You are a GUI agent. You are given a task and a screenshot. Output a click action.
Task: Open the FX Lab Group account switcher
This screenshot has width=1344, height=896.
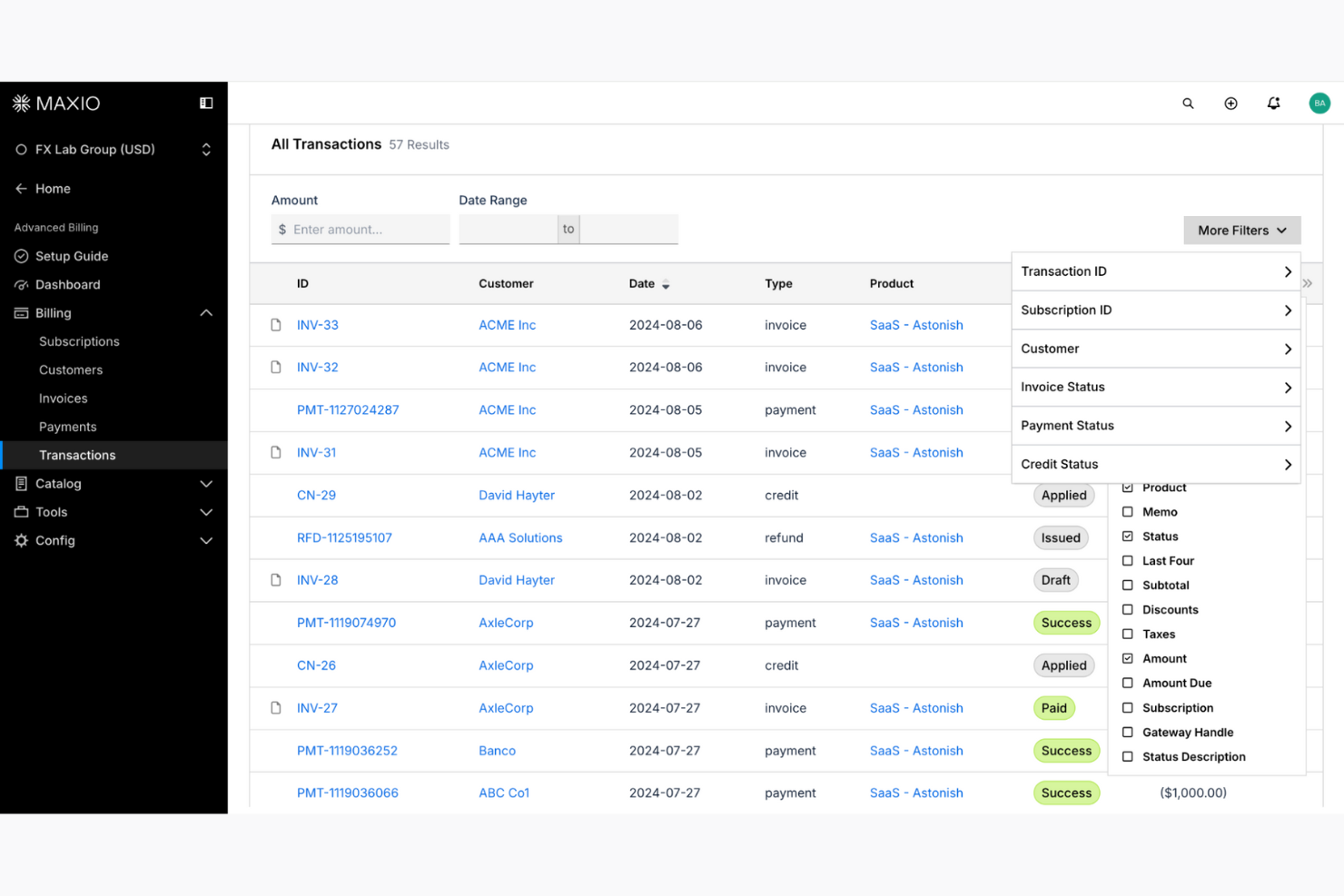(206, 149)
